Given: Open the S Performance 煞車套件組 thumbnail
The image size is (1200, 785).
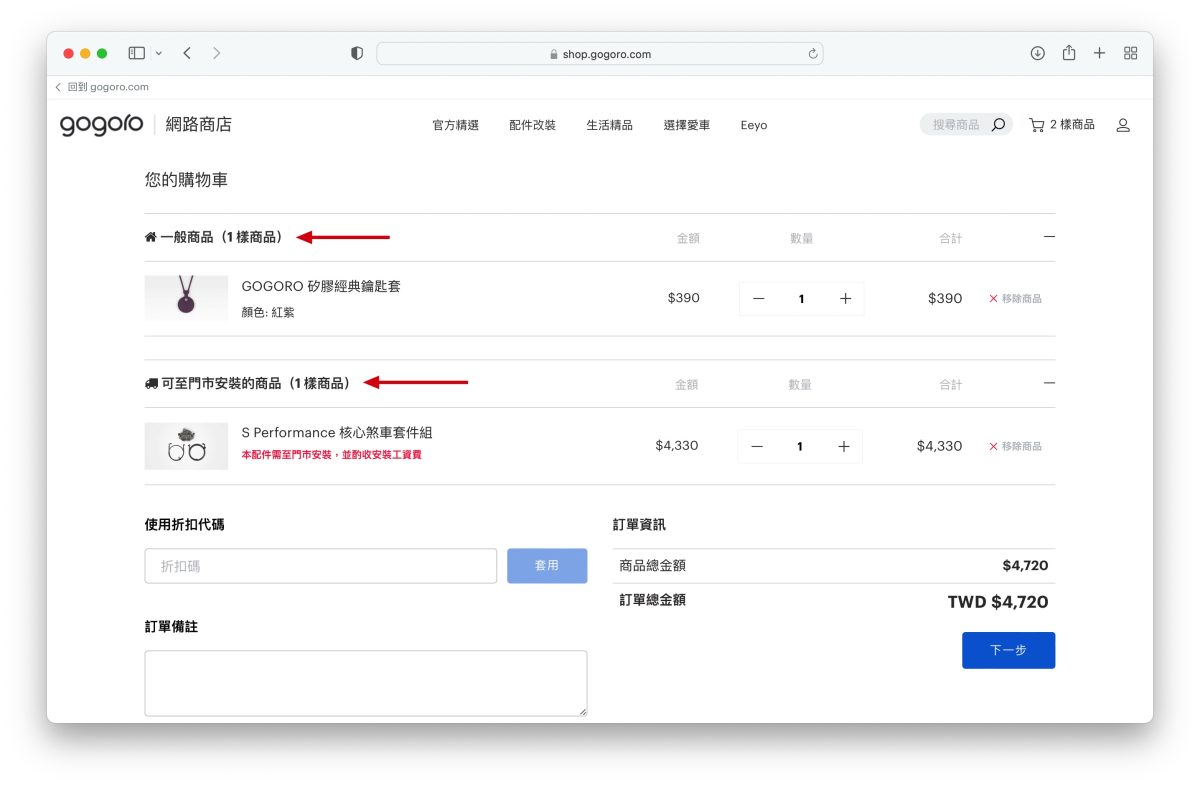Looking at the screenshot, I should (186, 446).
